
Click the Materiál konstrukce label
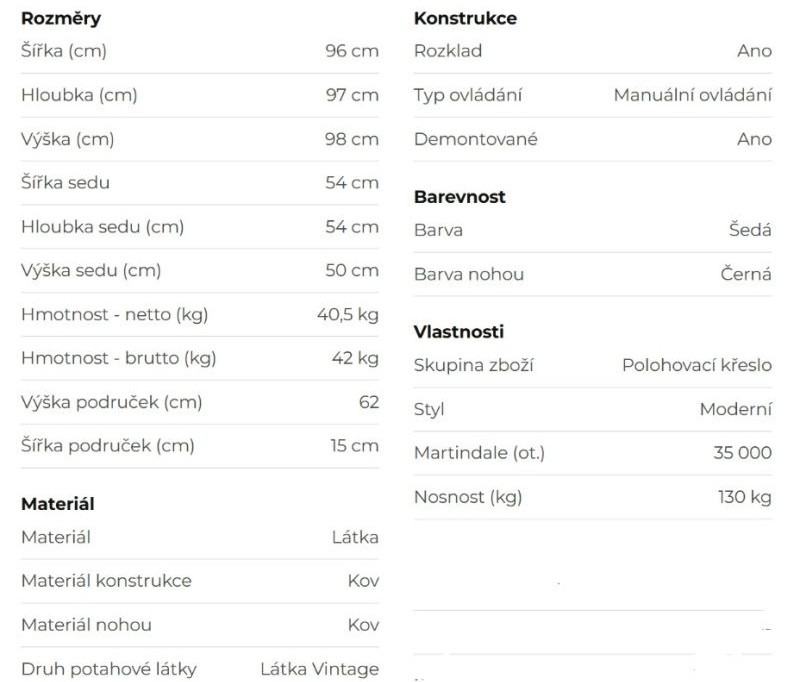106,581
